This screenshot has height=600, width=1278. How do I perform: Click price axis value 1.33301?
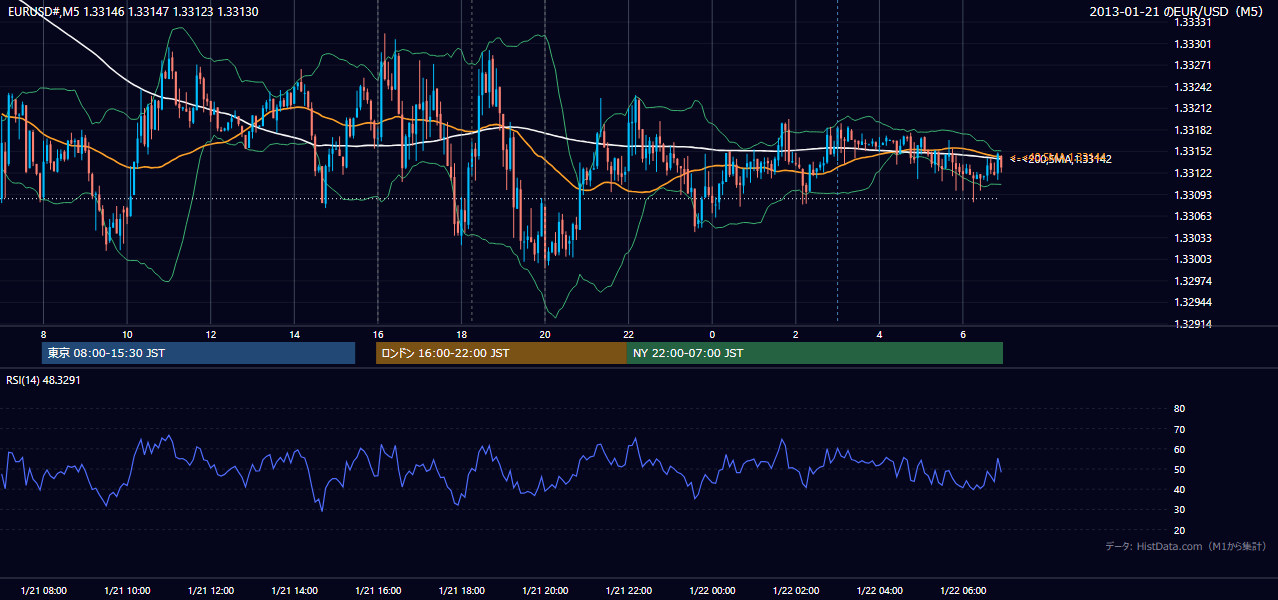[x=1193, y=44]
